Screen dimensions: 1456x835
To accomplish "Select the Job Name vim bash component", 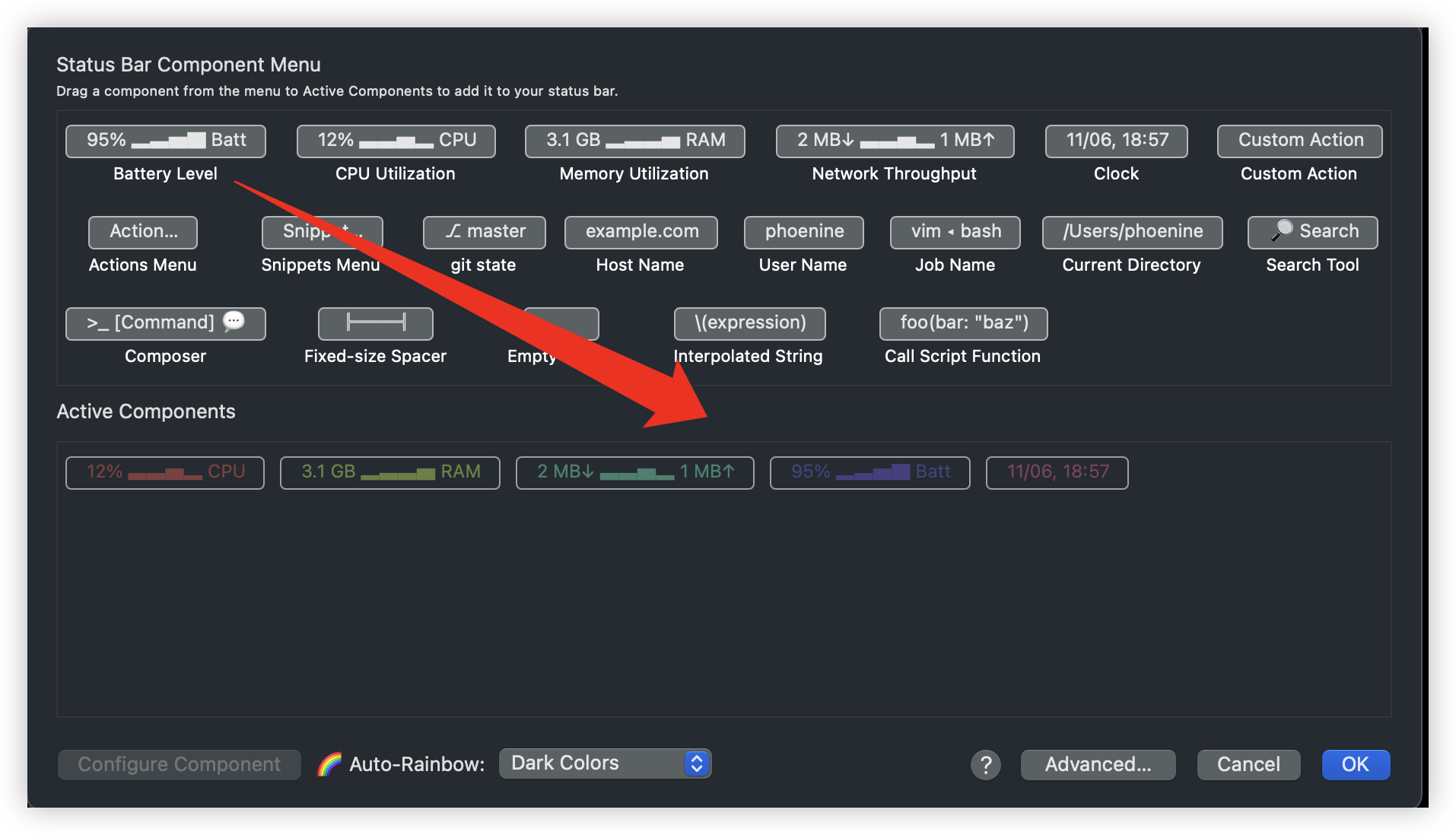I will click(x=955, y=233).
